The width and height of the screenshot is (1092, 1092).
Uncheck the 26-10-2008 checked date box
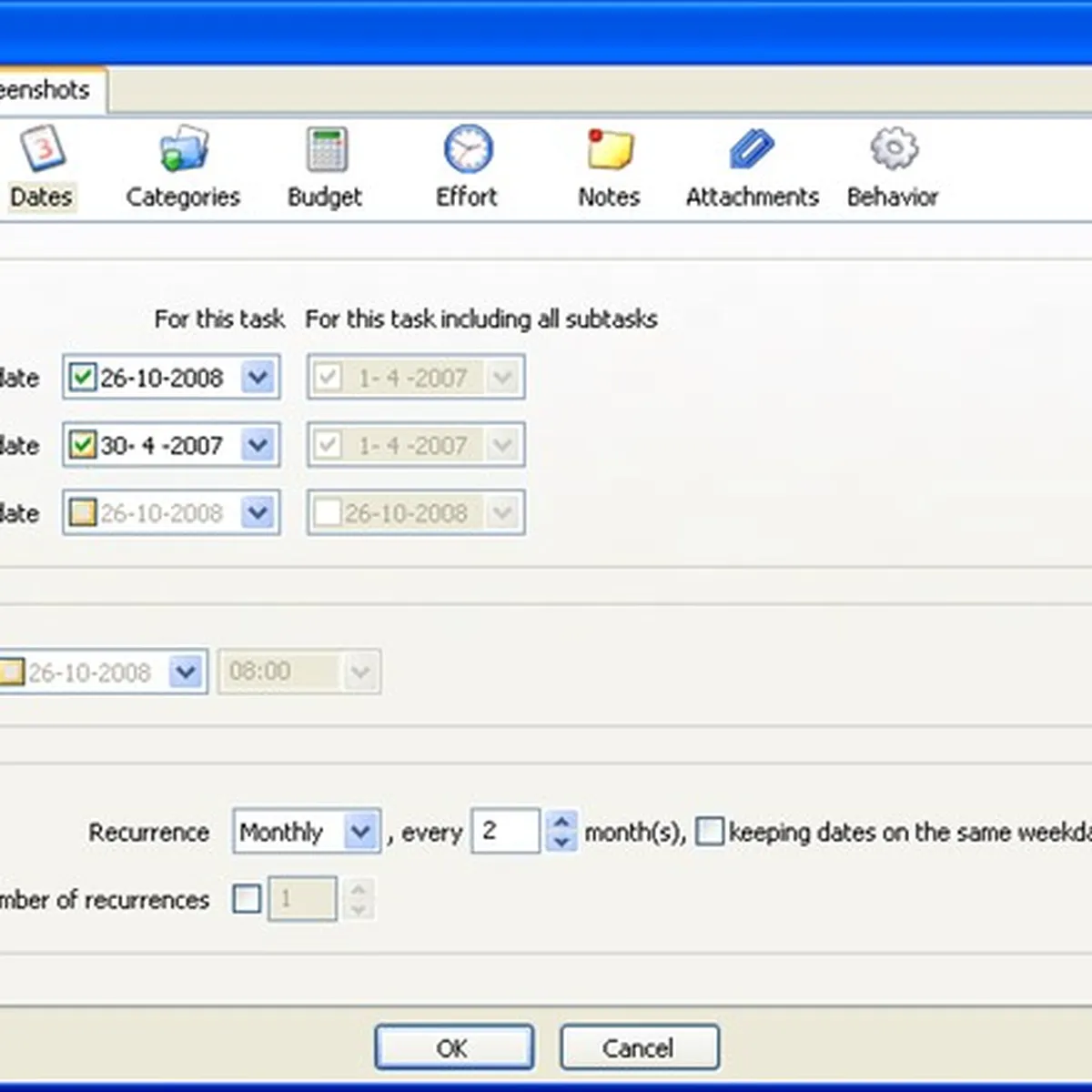tap(83, 377)
